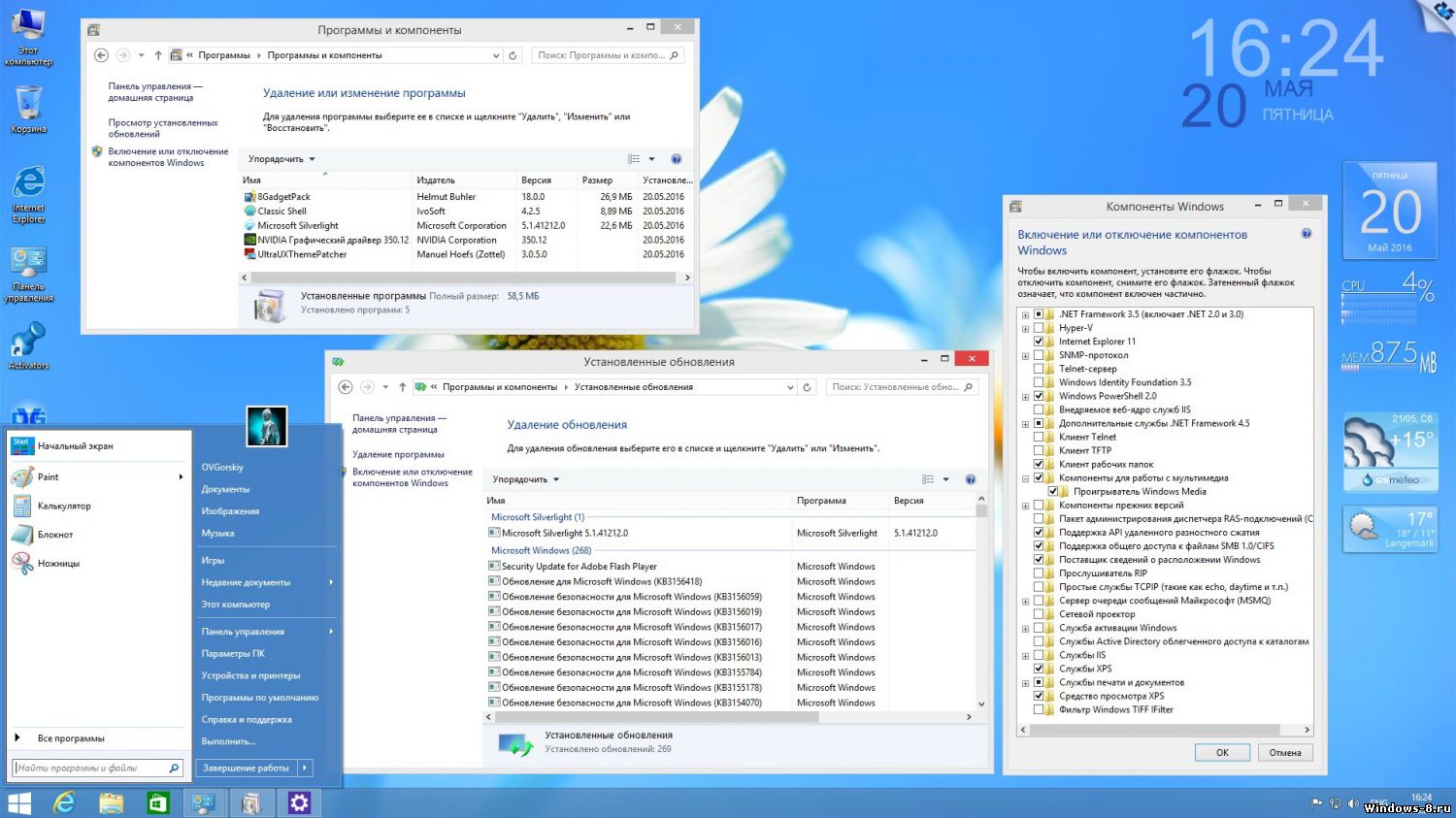Launch Paint from the Start menu
This screenshot has width=1456, height=818.
[x=97, y=476]
